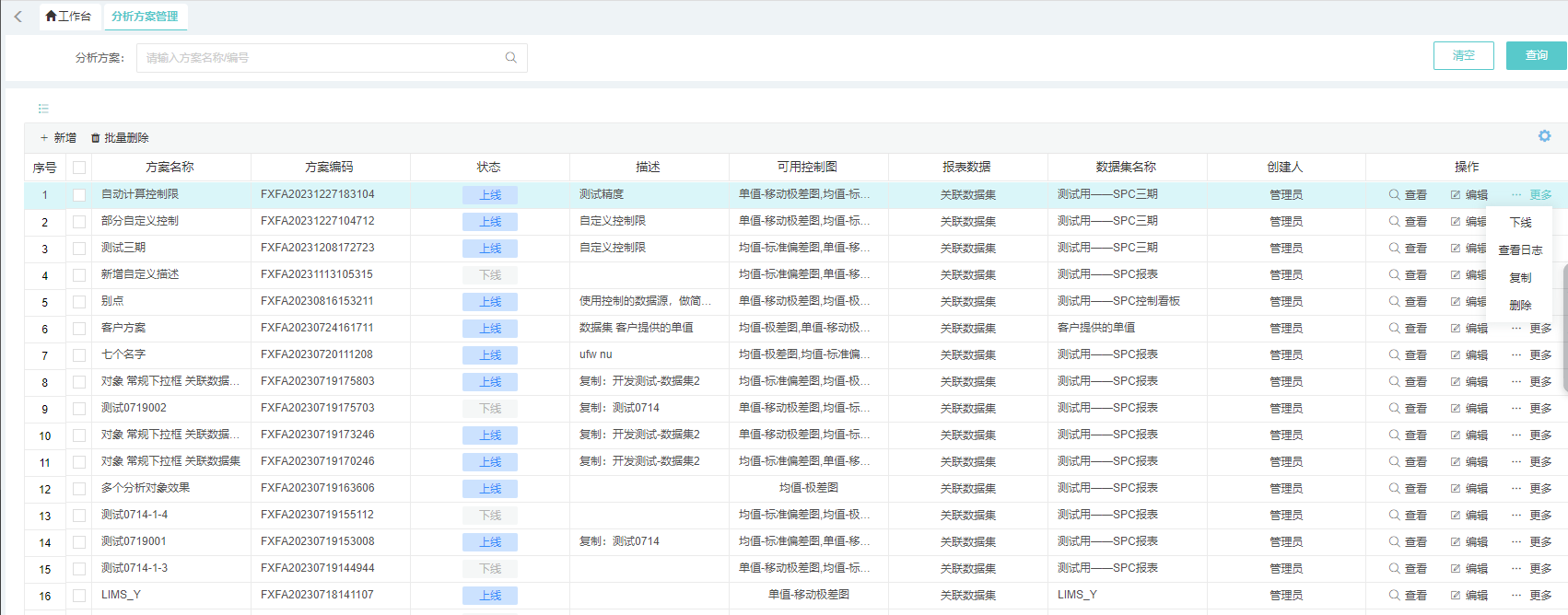The height and width of the screenshot is (615, 1568).
Task: Toggle the list collapse icon above toolbar
Action: coord(43,109)
